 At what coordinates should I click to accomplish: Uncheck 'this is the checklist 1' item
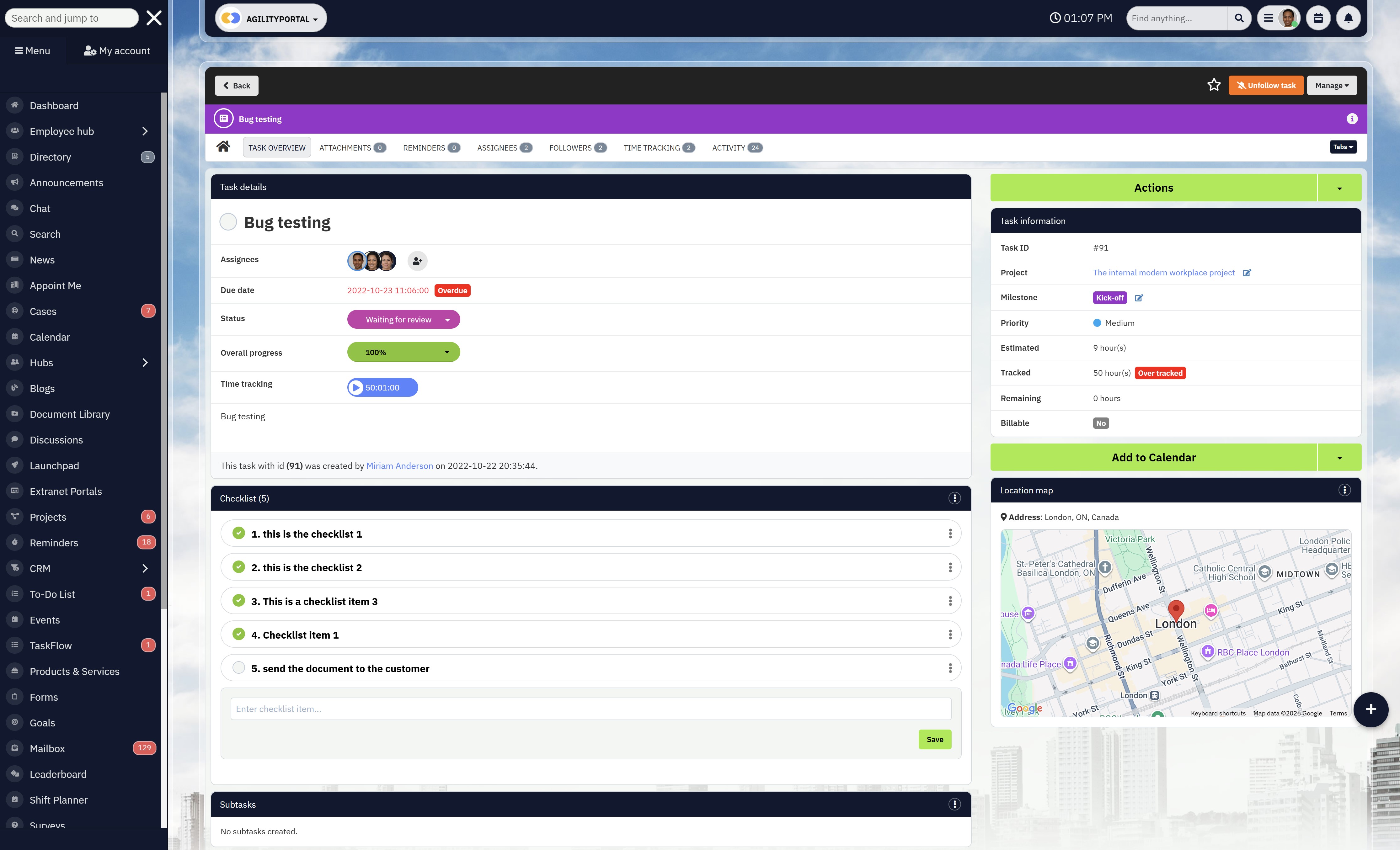(x=239, y=533)
